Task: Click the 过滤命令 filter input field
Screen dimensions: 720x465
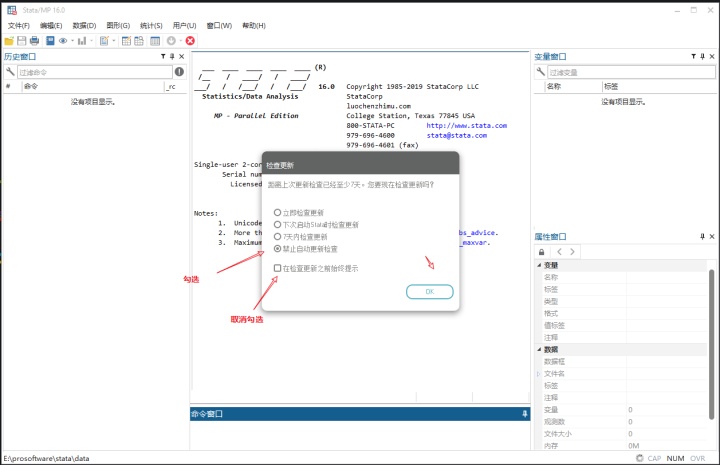Action: click(x=95, y=72)
